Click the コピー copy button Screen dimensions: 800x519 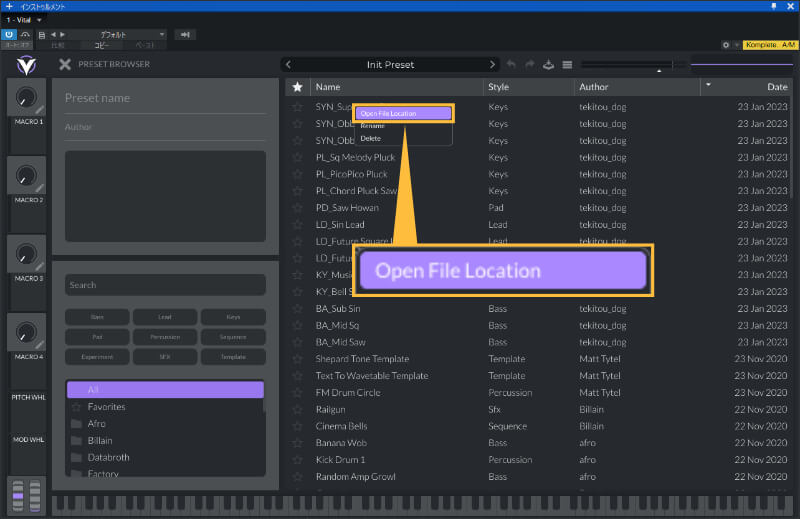point(102,45)
